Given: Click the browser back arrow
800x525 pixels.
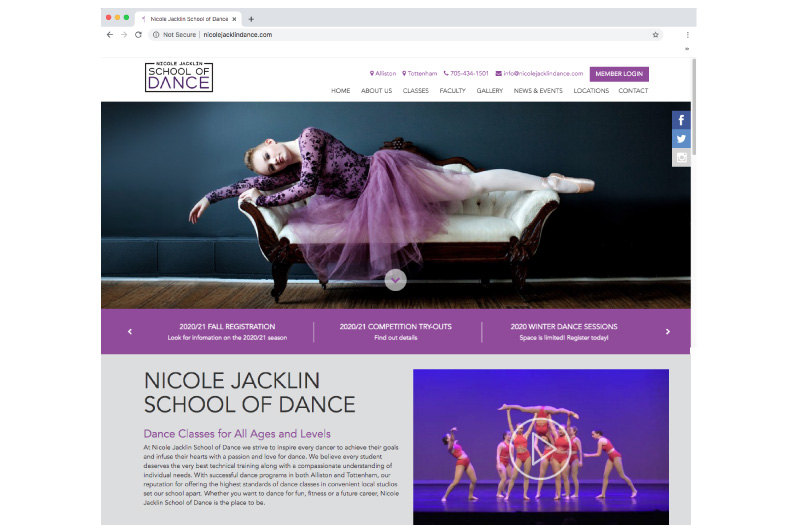Looking at the screenshot, I should (x=110, y=34).
